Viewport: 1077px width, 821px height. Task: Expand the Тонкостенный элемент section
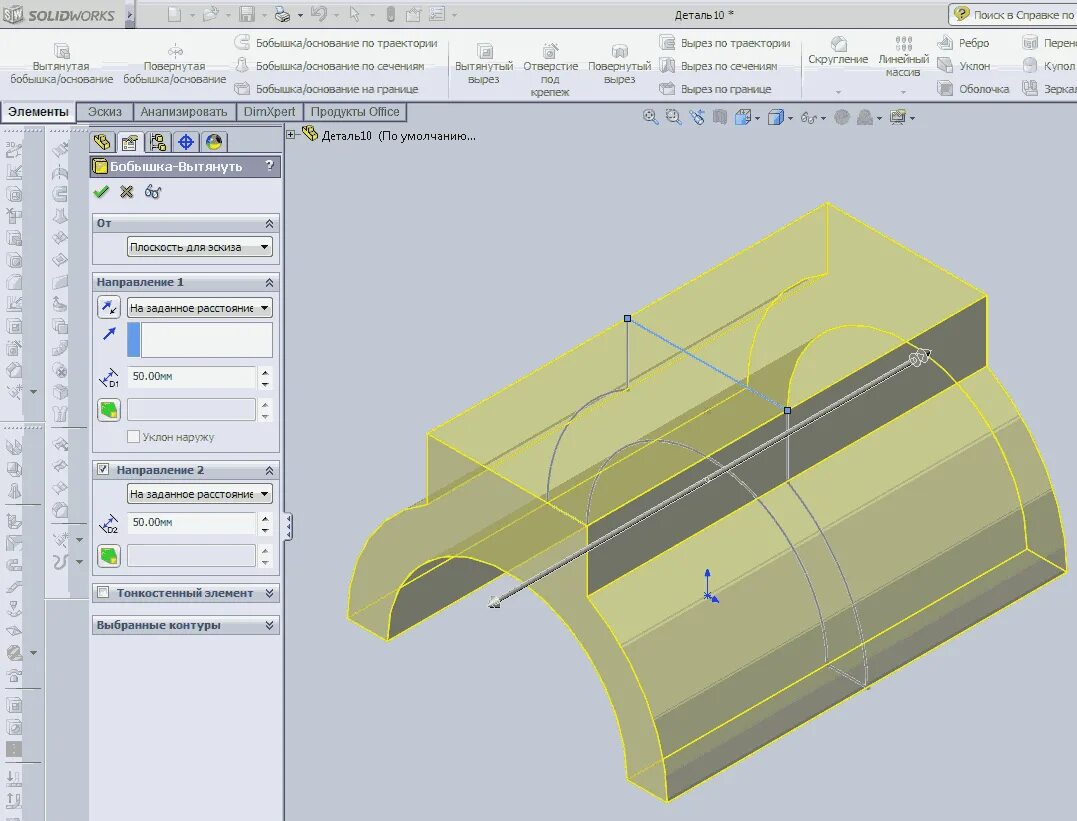pyautogui.click(x=269, y=593)
